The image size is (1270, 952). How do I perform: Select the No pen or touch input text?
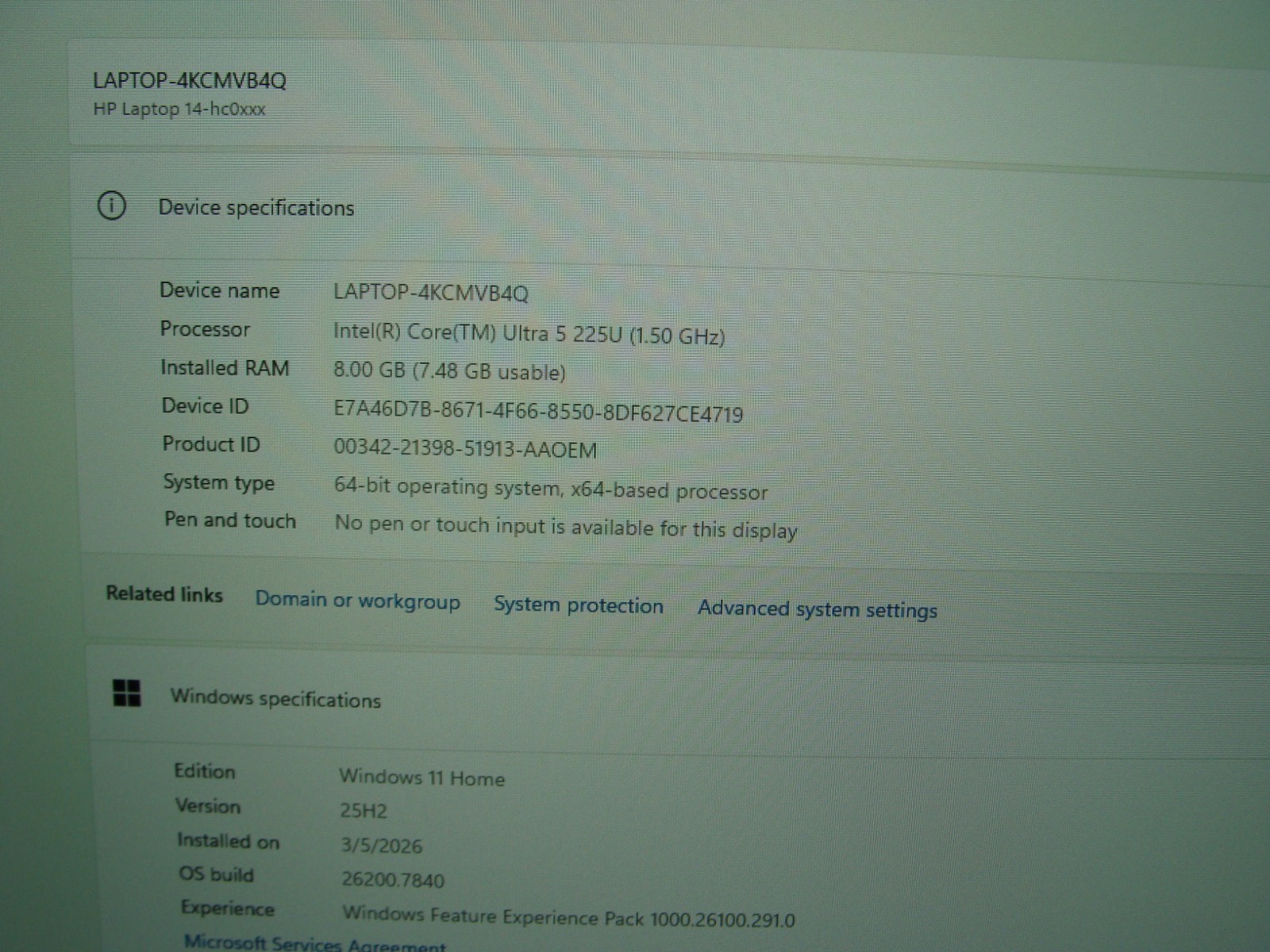pos(566,527)
